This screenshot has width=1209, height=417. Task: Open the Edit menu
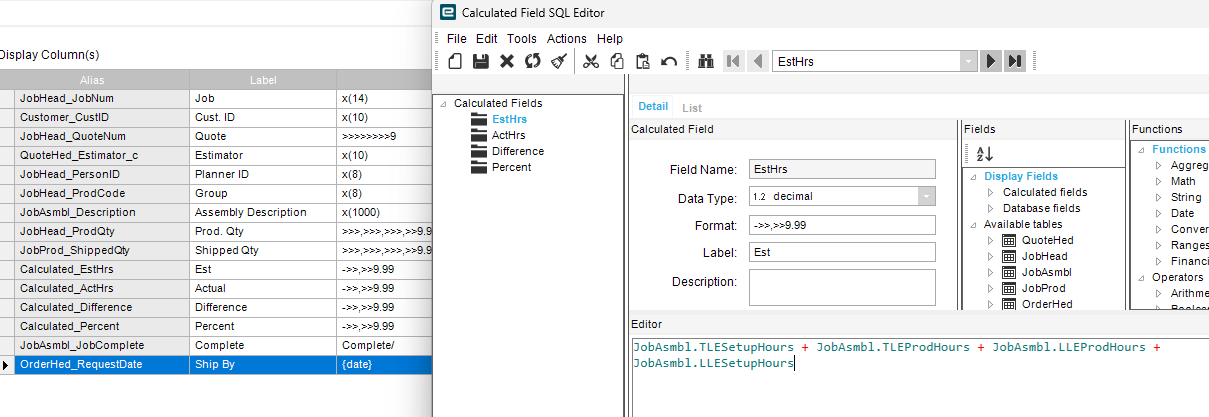pyautogui.click(x=487, y=38)
